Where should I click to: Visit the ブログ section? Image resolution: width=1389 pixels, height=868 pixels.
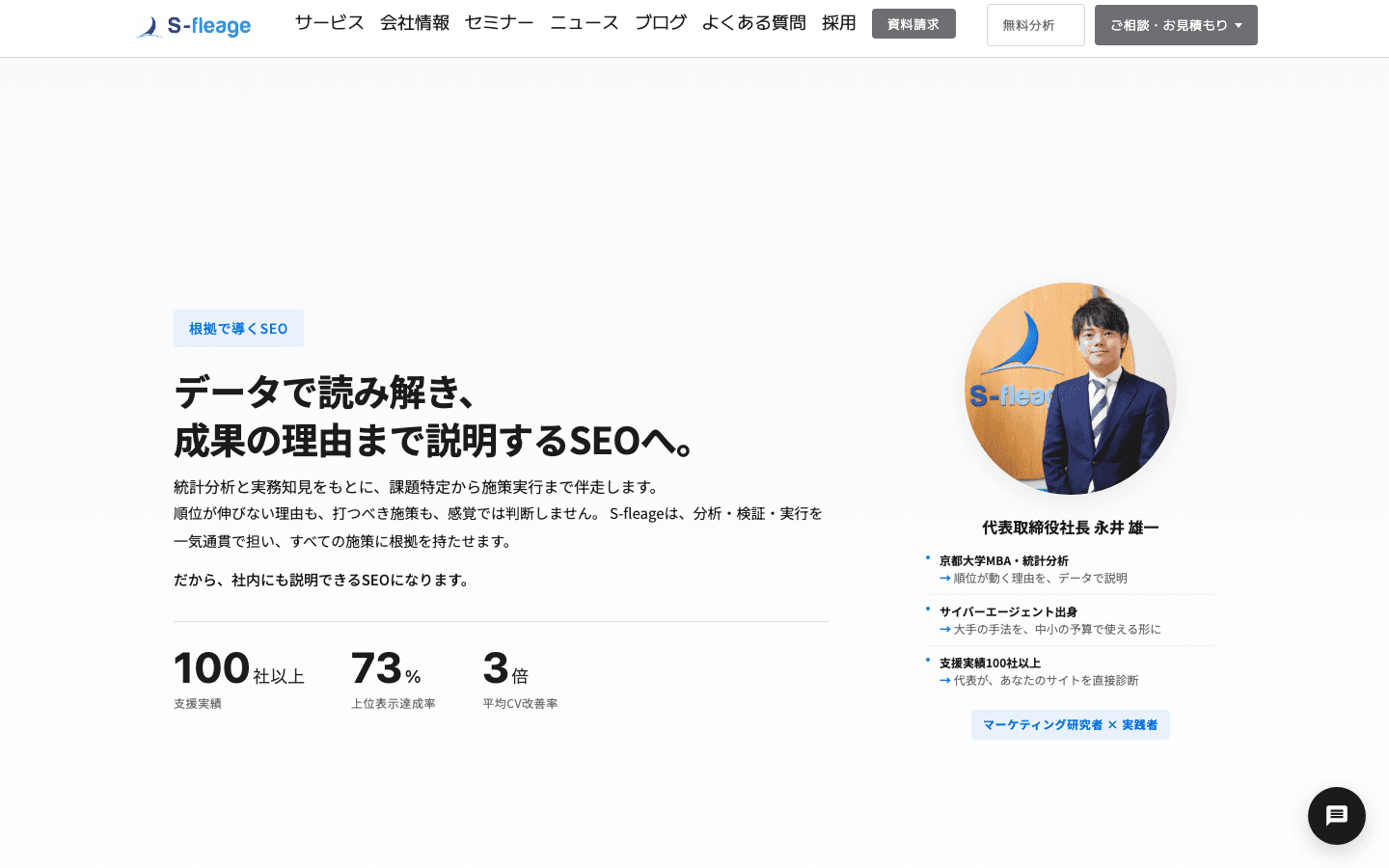tap(661, 23)
